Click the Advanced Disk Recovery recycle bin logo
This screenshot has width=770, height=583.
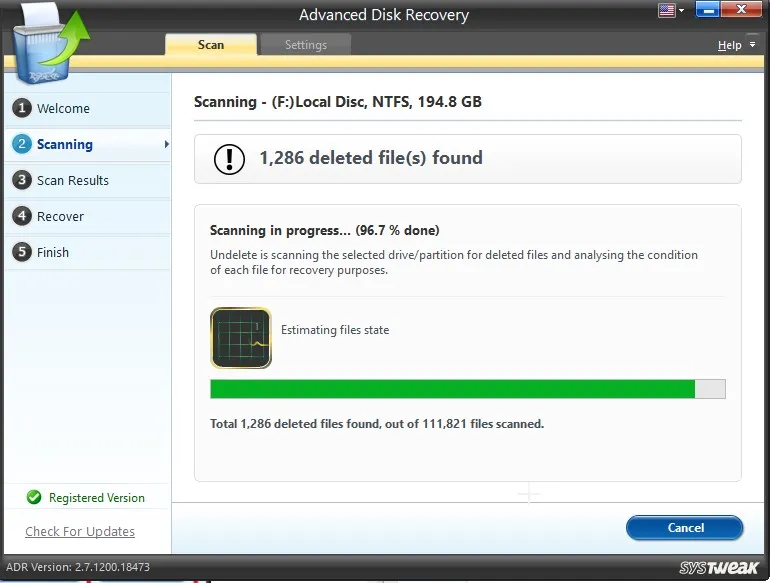51,45
